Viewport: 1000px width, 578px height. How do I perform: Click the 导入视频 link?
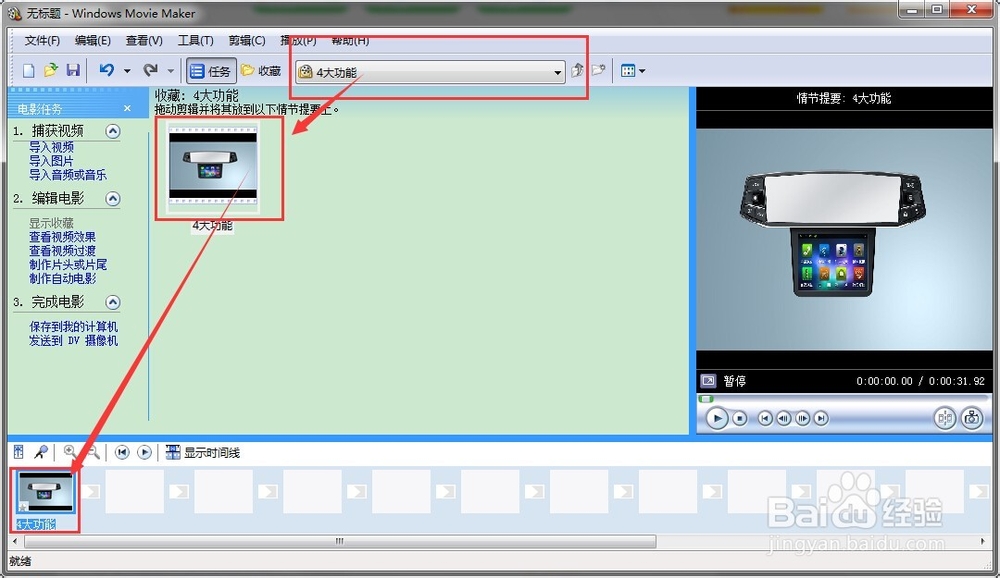(51, 147)
